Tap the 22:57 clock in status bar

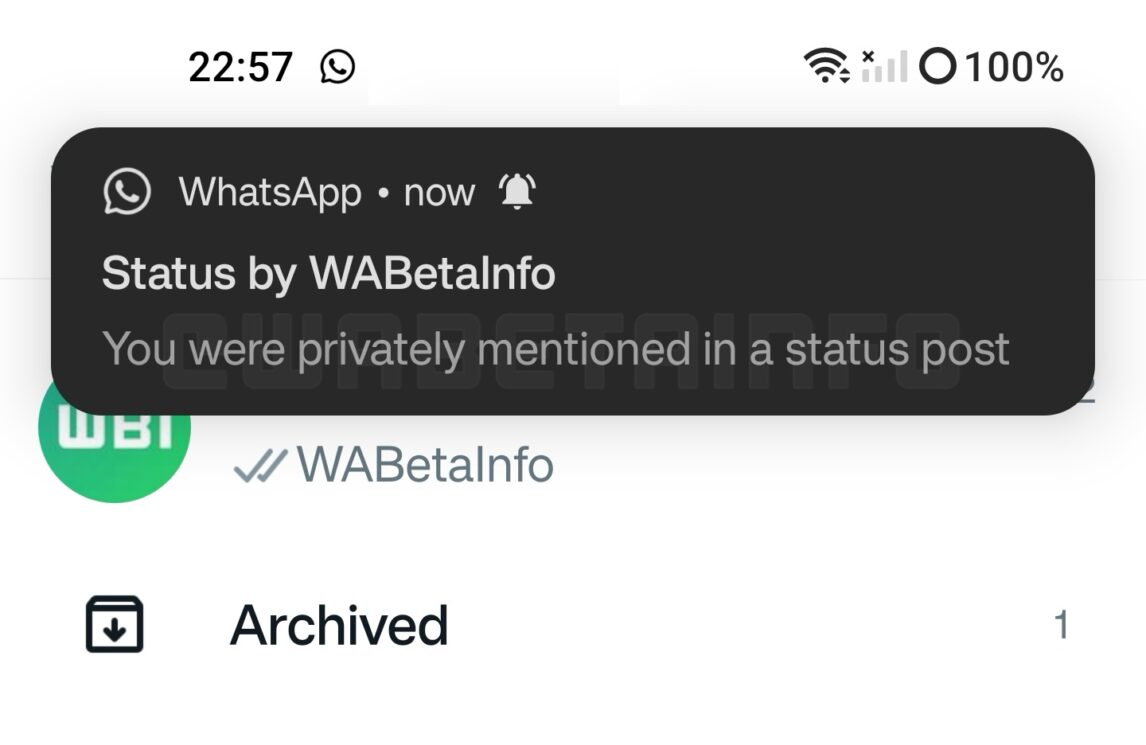coord(240,67)
